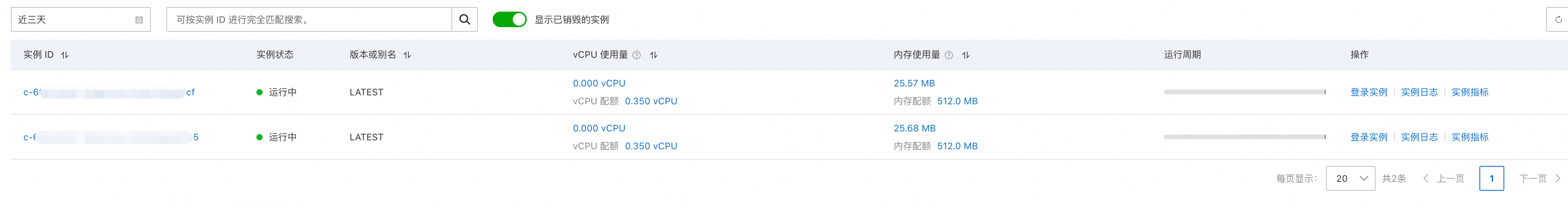Toggle 显示已销毁的实例 switch
The image size is (1568, 207).
[509, 19]
